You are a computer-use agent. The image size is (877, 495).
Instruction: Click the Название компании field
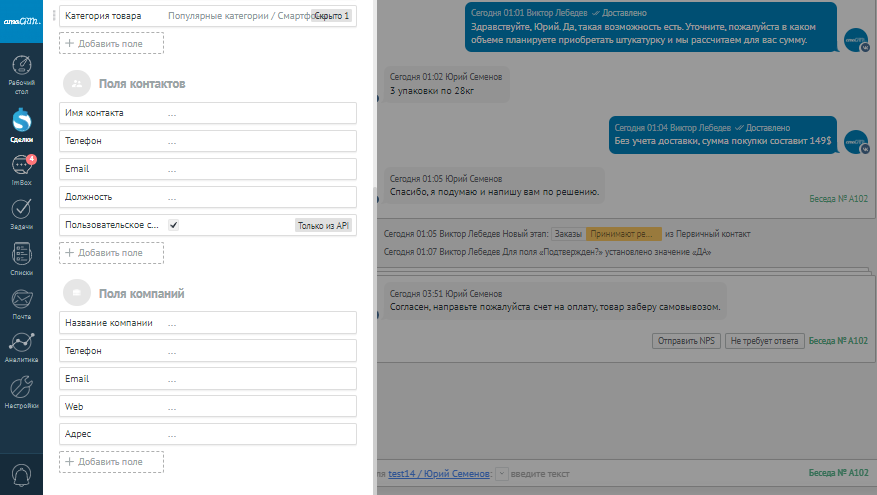208,324
